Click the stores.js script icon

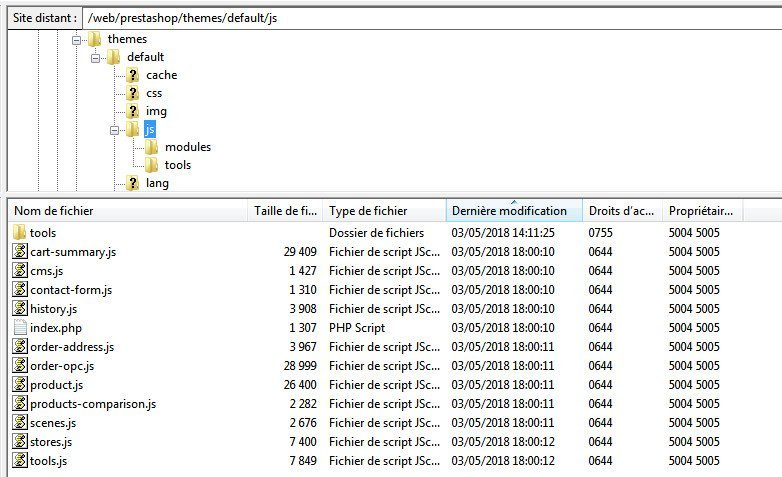click(x=19, y=441)
